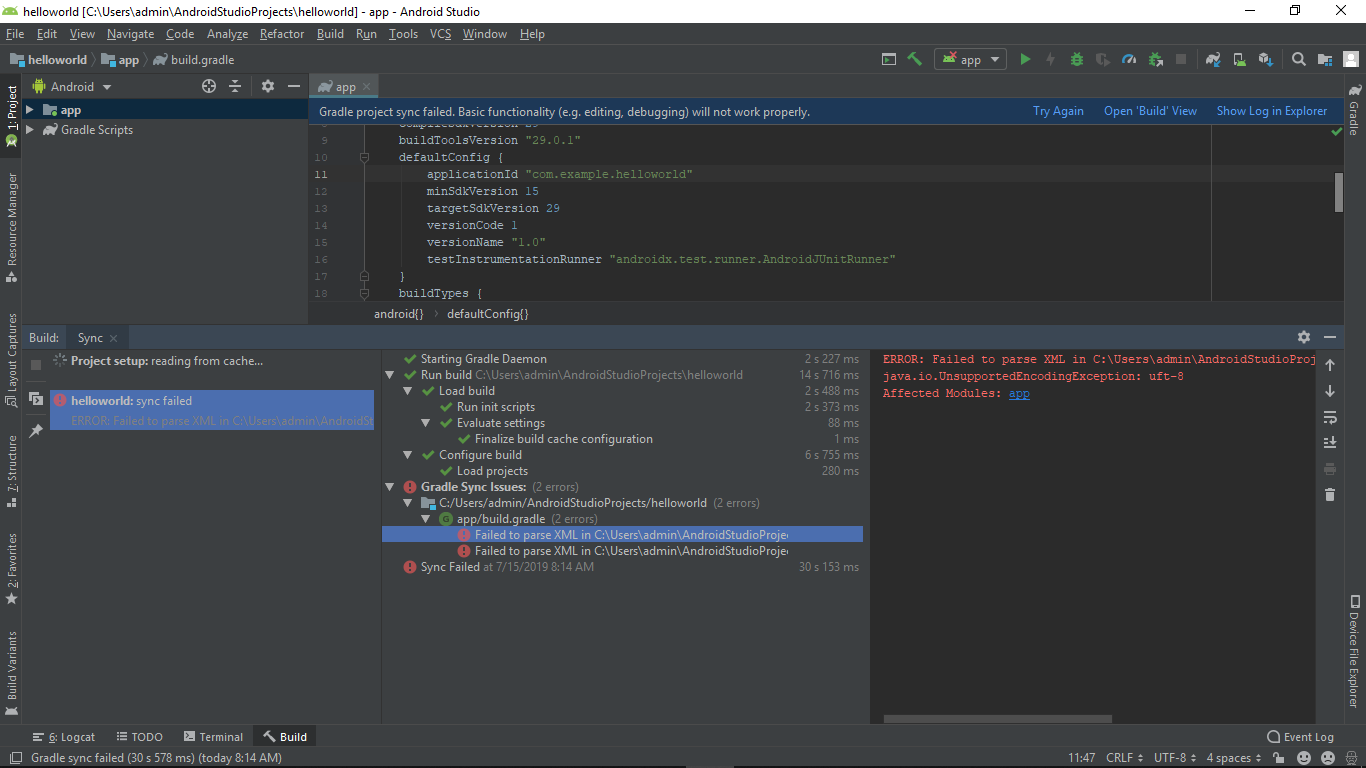
Task: Click the Scroll from Source target icon
Action: coord(209,86)
